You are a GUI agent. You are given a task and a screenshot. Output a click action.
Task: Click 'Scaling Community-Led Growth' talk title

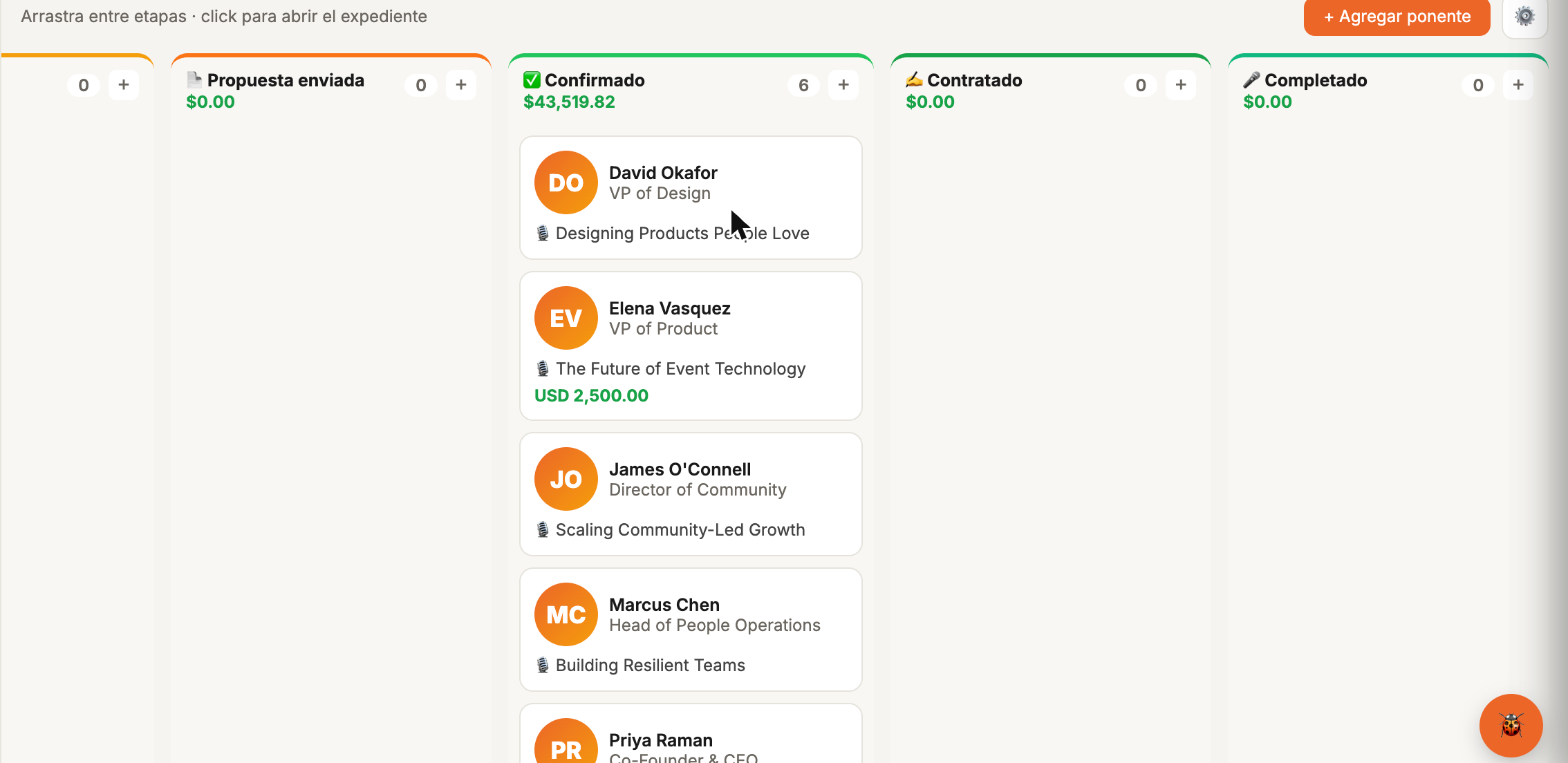point(680,530)
